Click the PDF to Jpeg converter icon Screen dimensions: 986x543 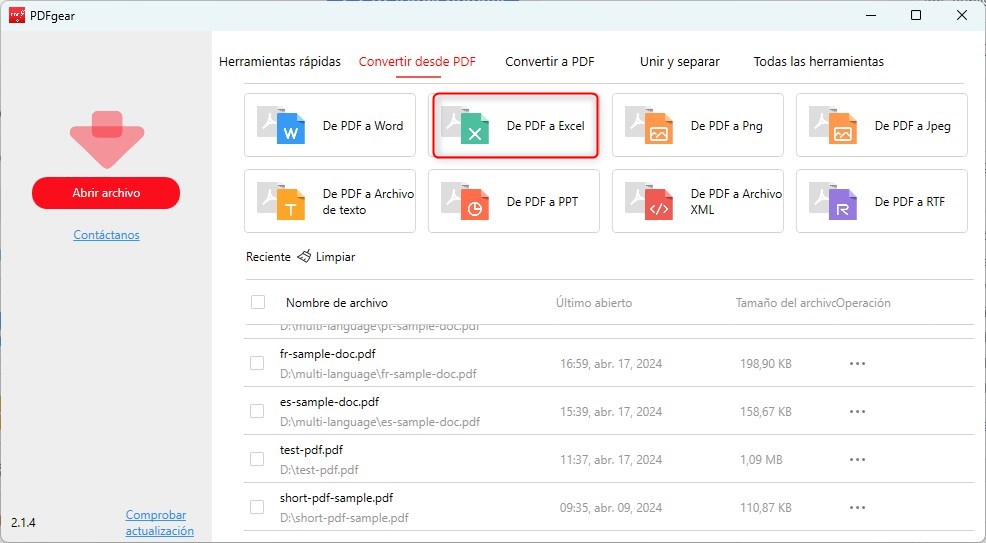(x=833, y=125)
